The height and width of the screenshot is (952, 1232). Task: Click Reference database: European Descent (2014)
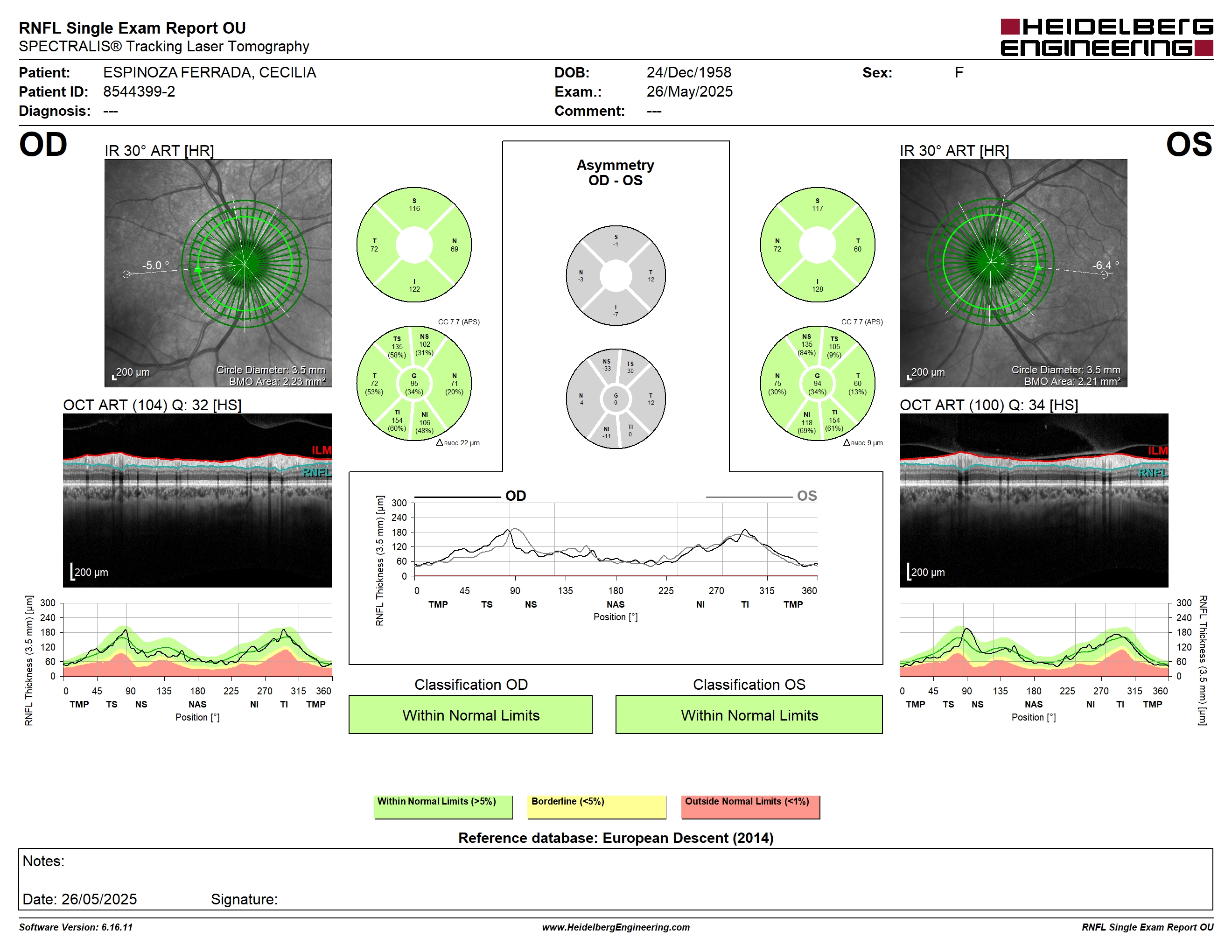click(616, 838)
